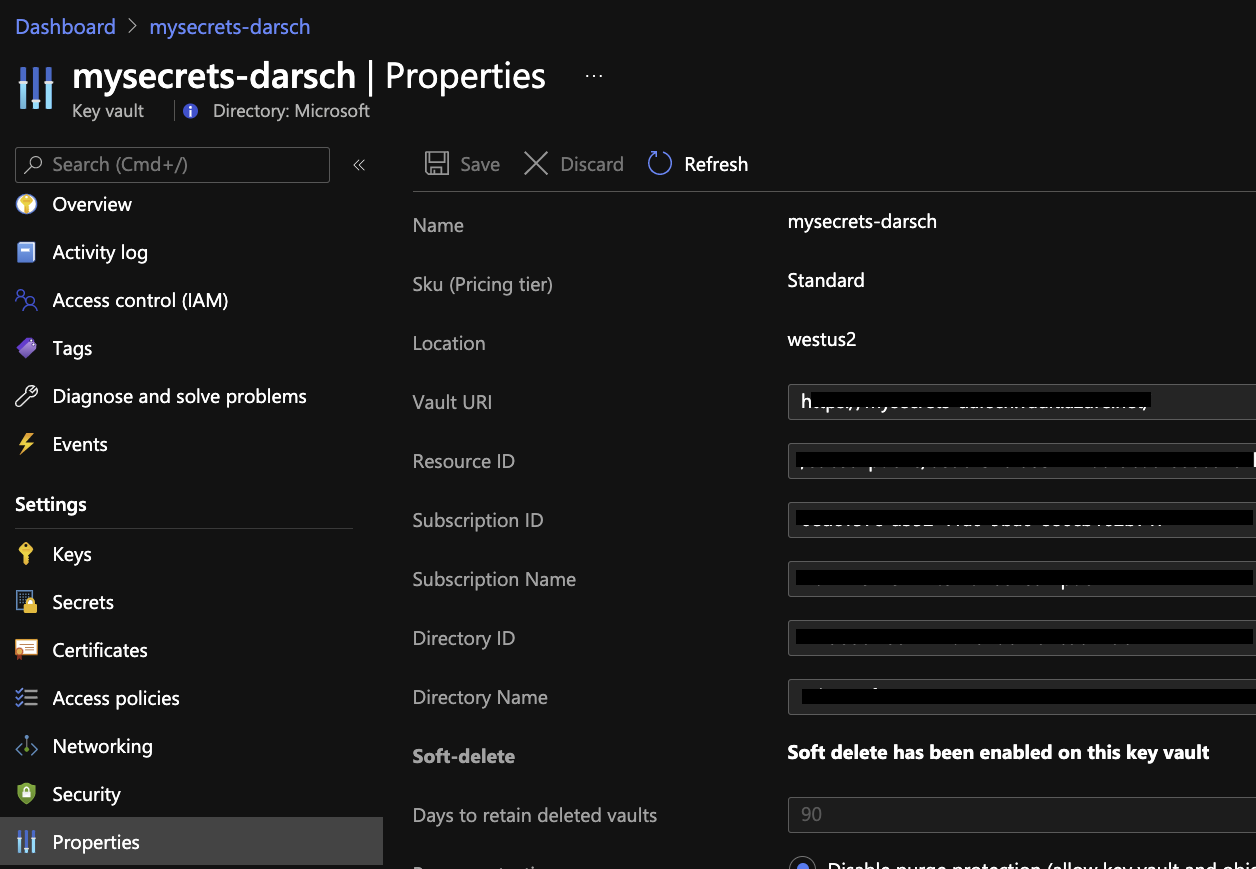
Task: Click the 'Standard' pricing tier value
Action: click(x=826, y=280)
